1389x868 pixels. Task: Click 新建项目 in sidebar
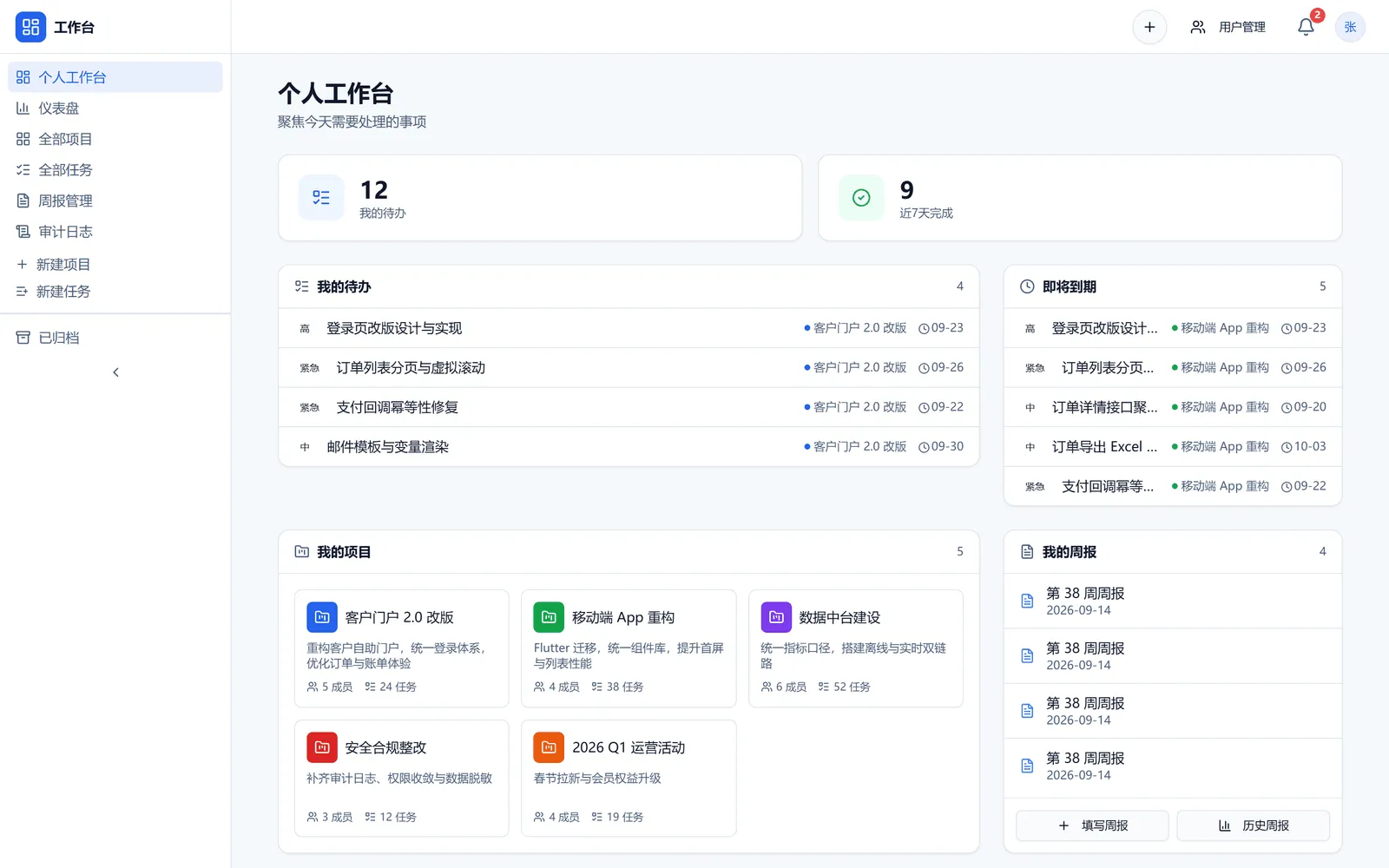point(115,264)
